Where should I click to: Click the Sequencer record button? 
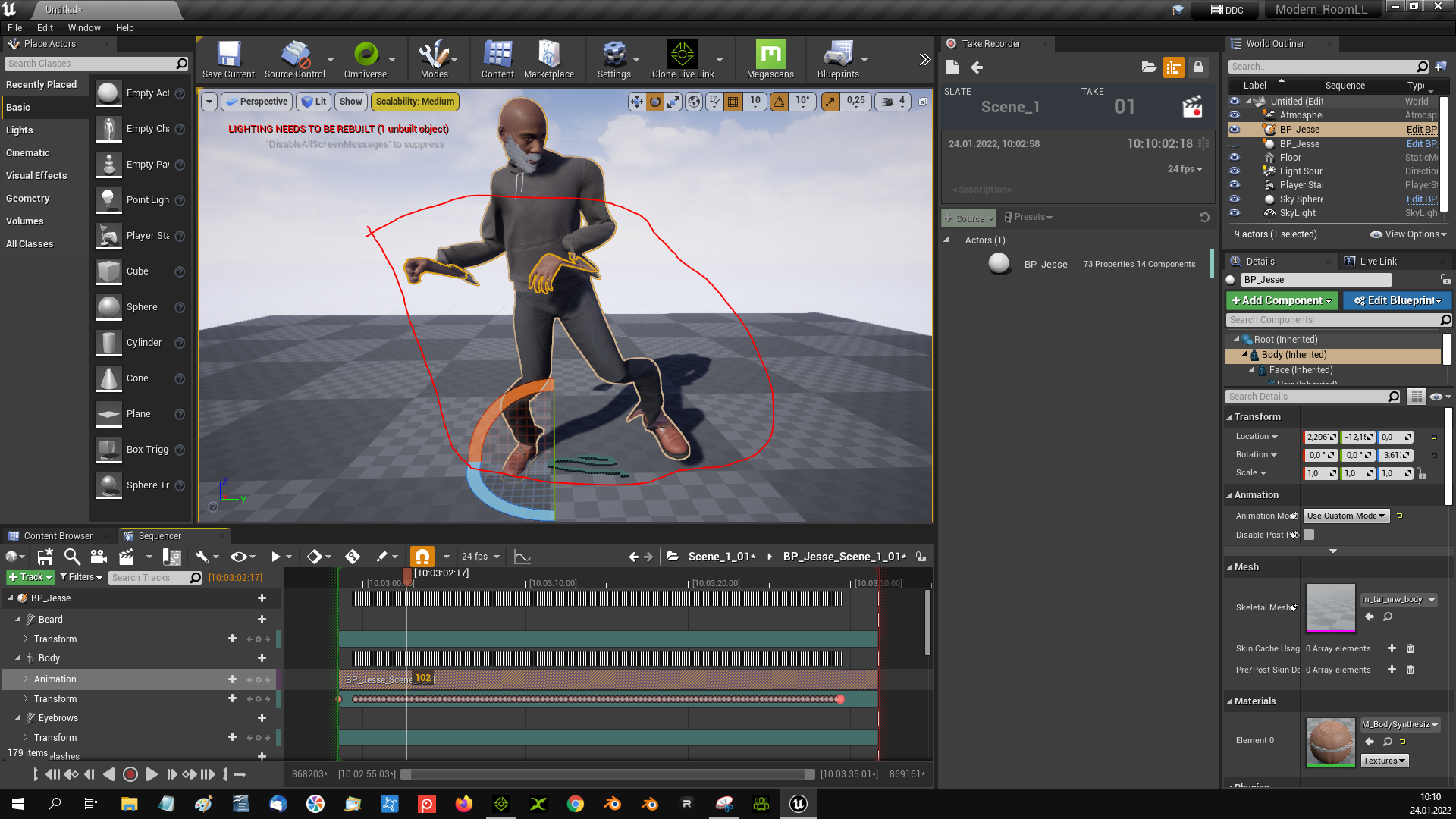pos(130,774)
